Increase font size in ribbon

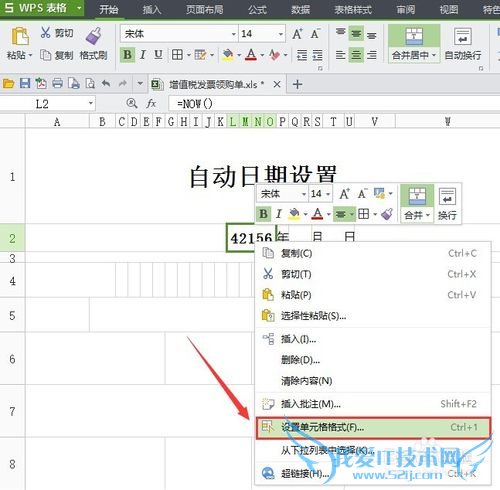pos(297,34)
